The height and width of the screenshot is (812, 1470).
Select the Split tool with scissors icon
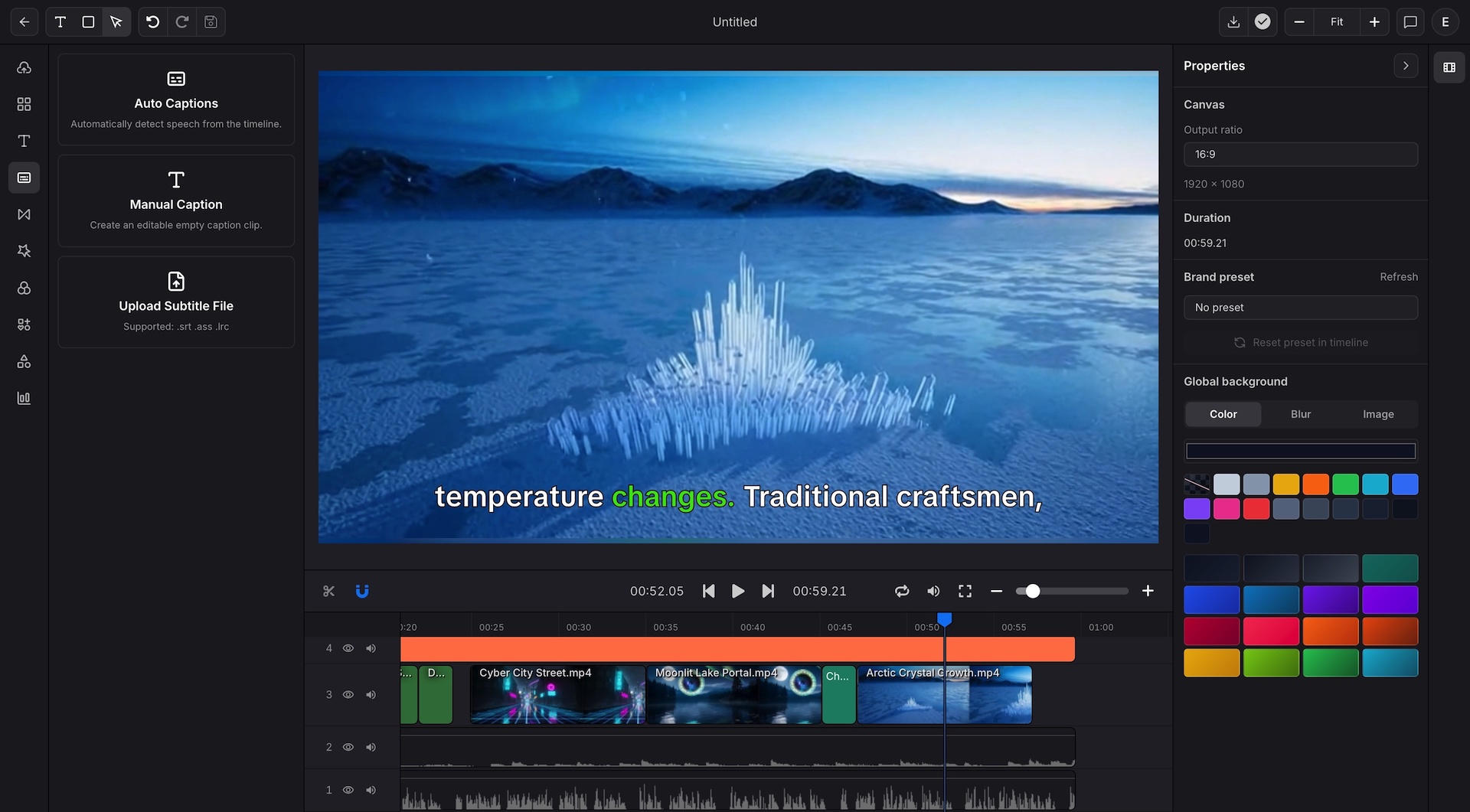[x=328, y=591]
